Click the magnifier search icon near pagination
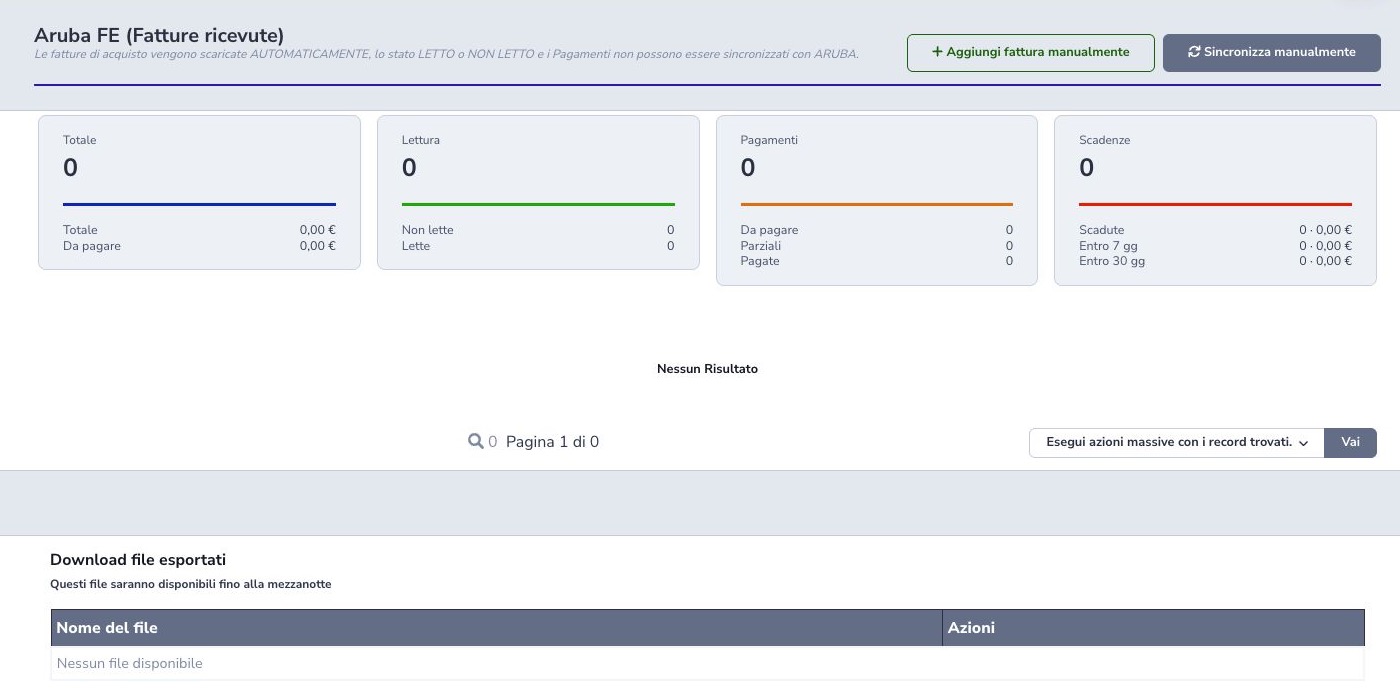The height and width of the screenshot is (700, 1400). [x=476, y=441]
